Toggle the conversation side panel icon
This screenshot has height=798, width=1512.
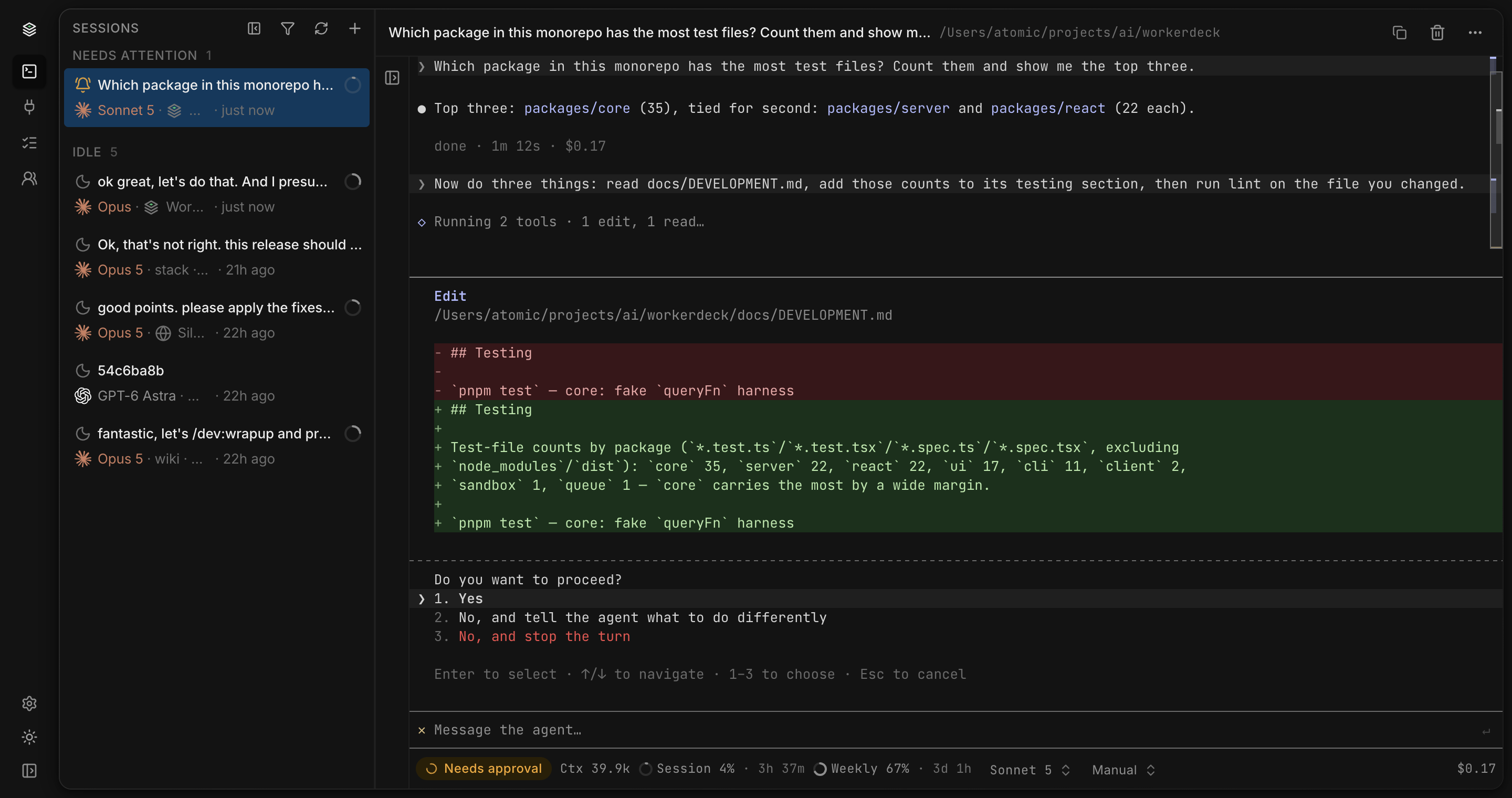[x=392, y=78]
